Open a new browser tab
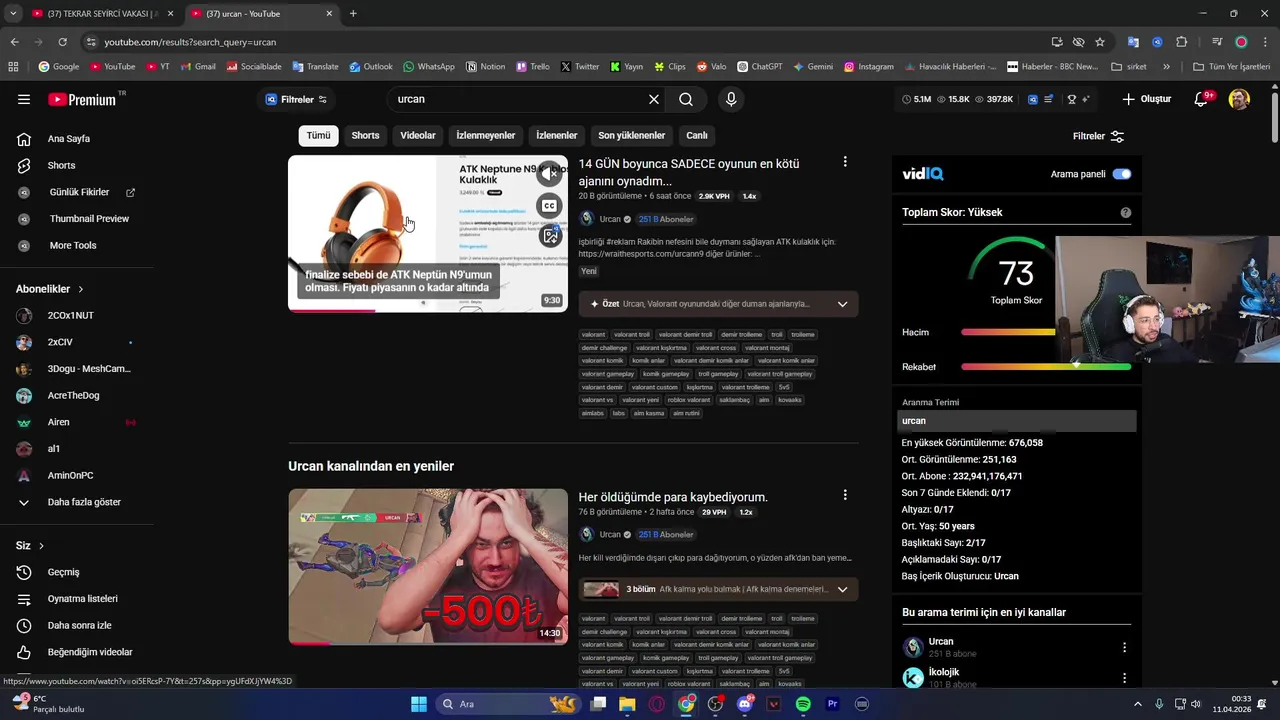The width and height of the screenshot is (1280, 720). tap(353, 14)
